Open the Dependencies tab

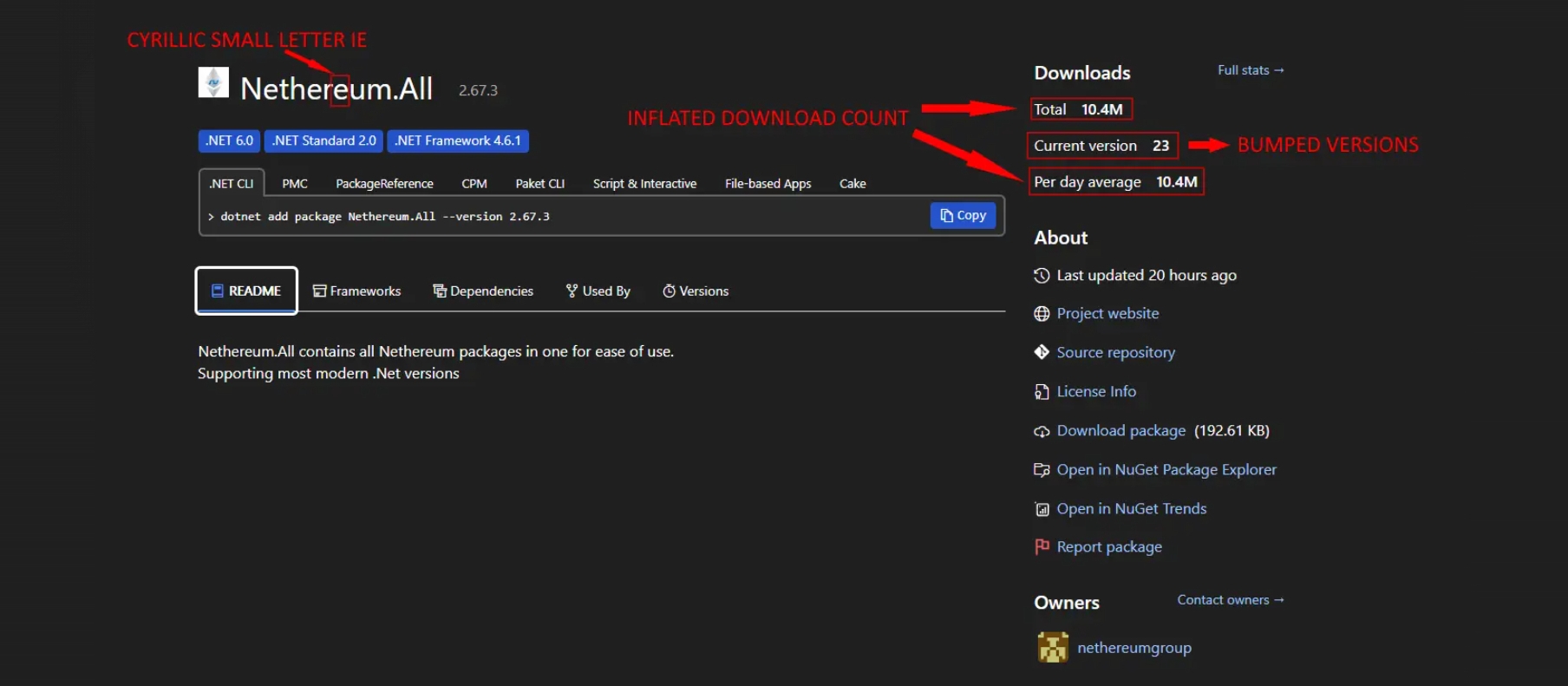[x=483, y=291]
